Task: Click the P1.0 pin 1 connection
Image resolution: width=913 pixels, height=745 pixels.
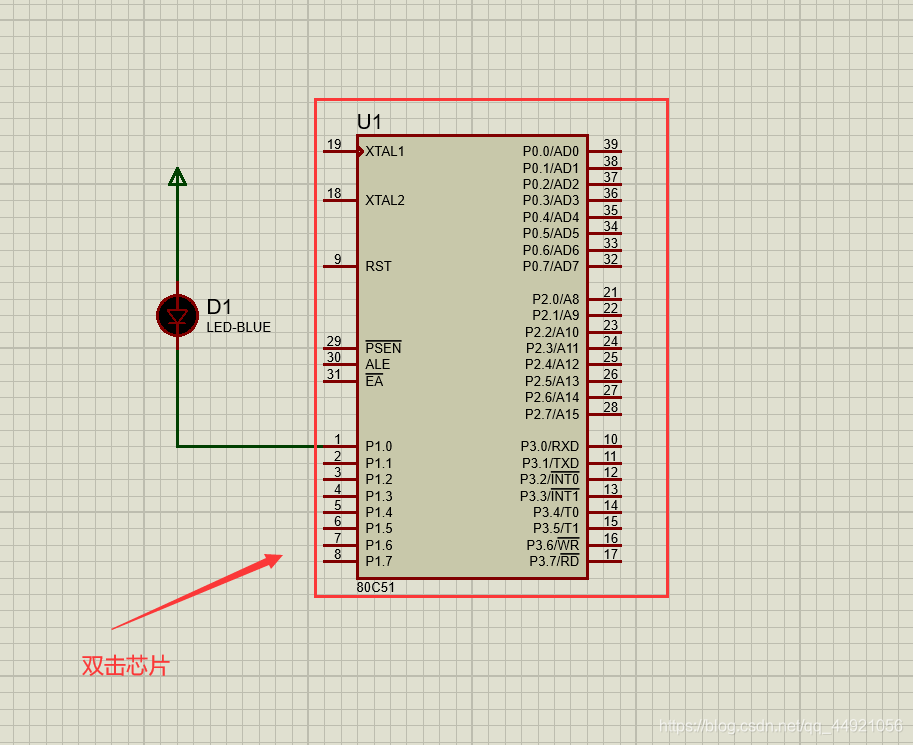Action: click(340, 446)
